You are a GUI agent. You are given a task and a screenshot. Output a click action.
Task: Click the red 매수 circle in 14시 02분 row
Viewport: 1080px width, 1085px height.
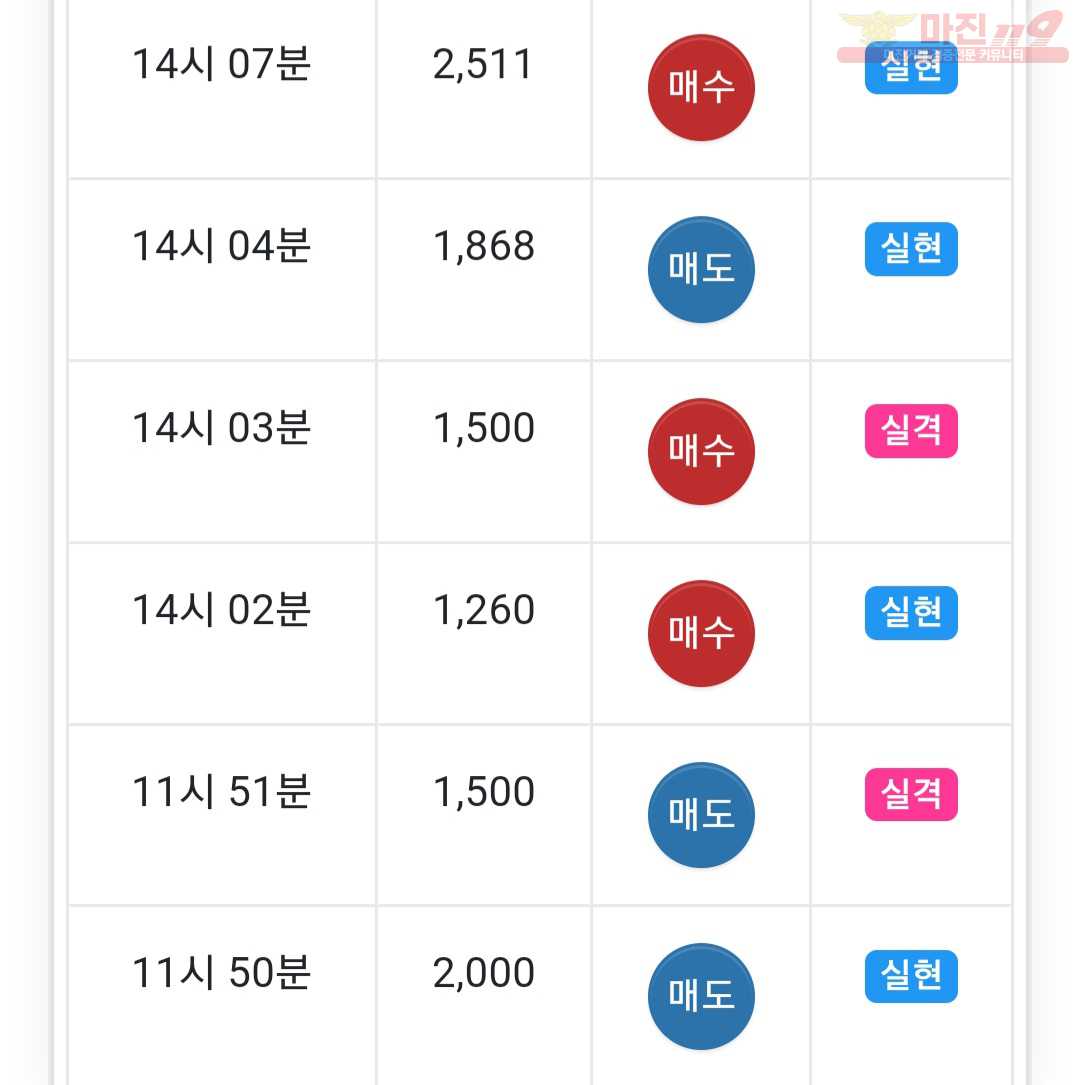tap(701, 633)
